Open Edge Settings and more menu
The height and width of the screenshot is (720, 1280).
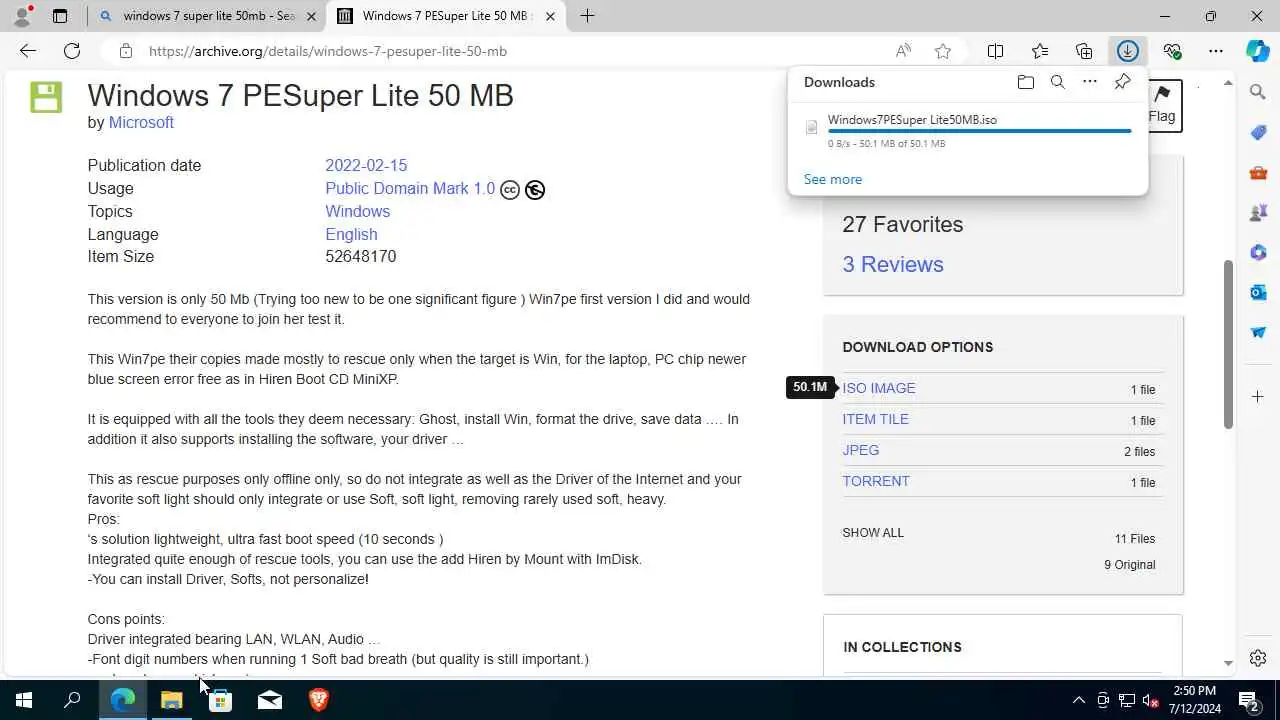[1216, 51]
